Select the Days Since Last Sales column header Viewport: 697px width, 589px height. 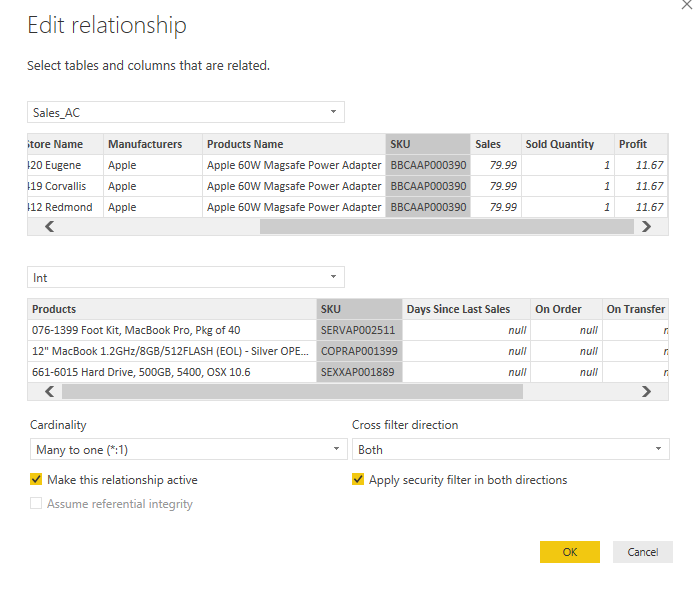pyautogui.click(x=466, y=309)
